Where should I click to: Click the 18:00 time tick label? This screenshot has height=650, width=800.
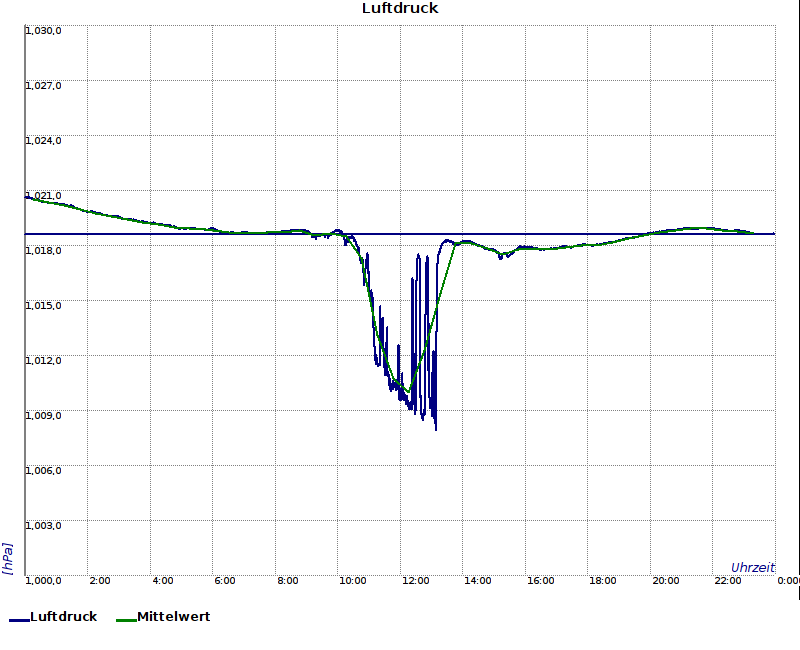603,581
